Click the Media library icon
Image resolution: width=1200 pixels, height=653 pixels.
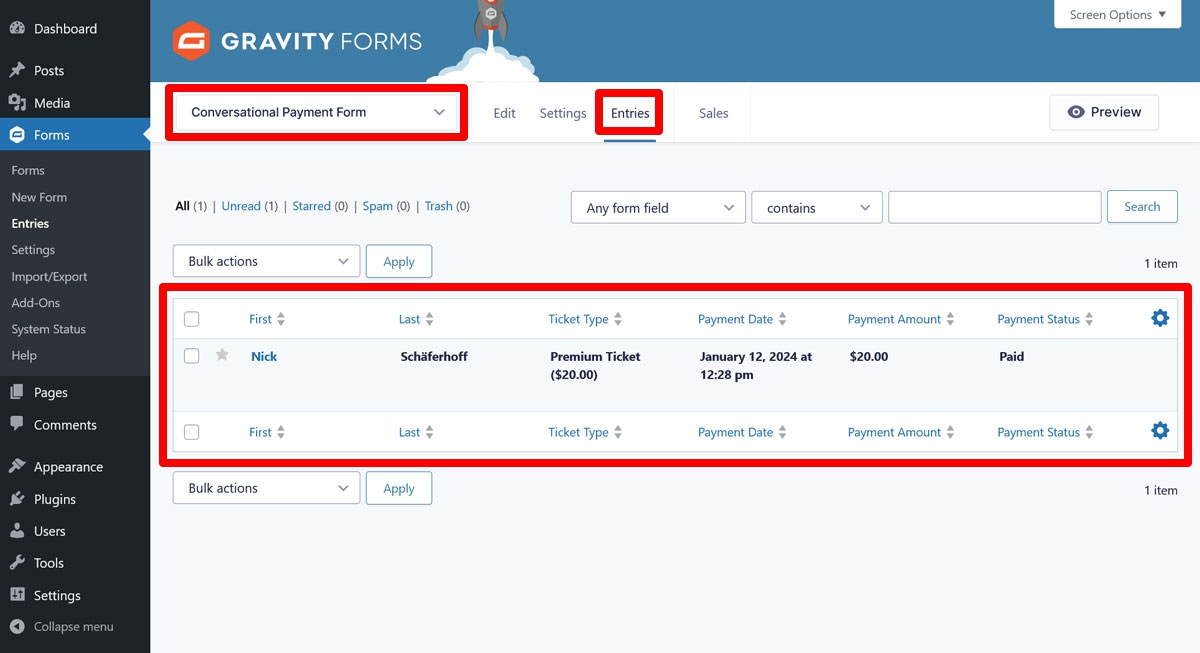point(17,103)
